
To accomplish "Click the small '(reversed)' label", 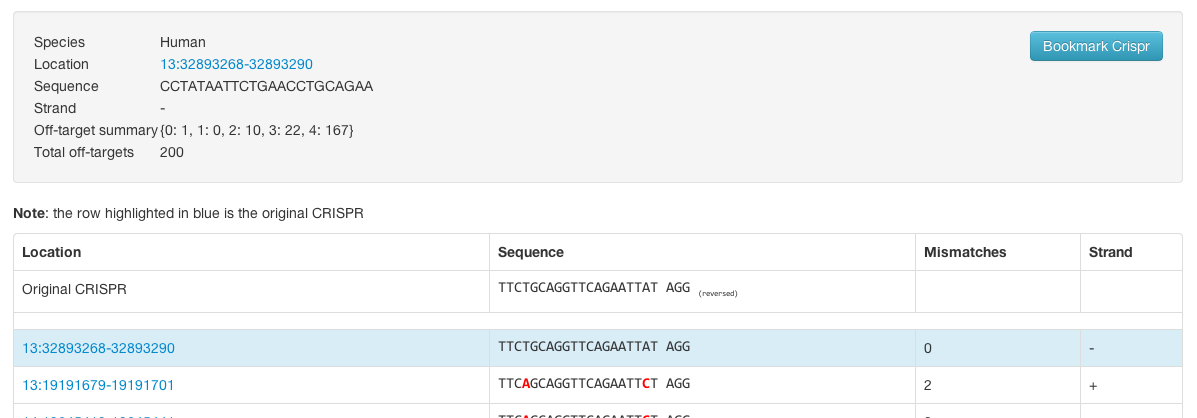I will click(717, 293).
